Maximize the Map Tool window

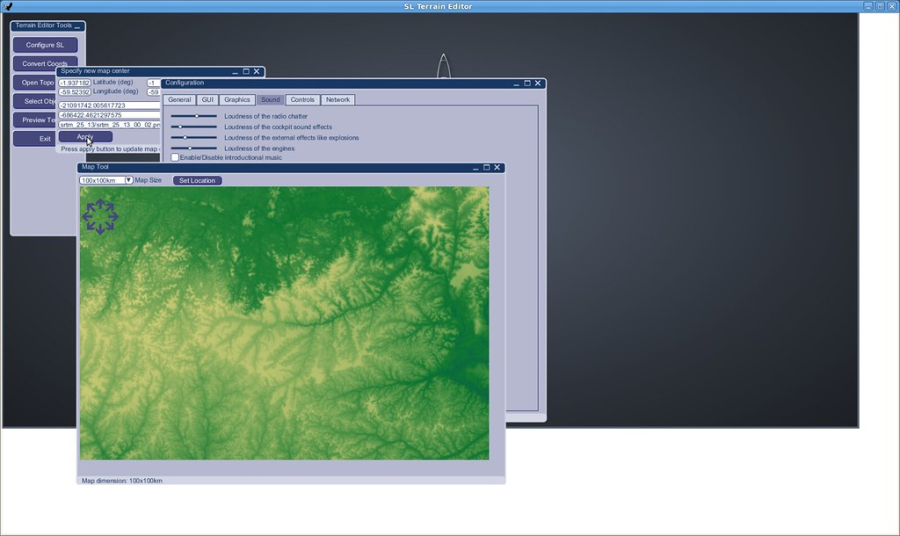[487, 167]
